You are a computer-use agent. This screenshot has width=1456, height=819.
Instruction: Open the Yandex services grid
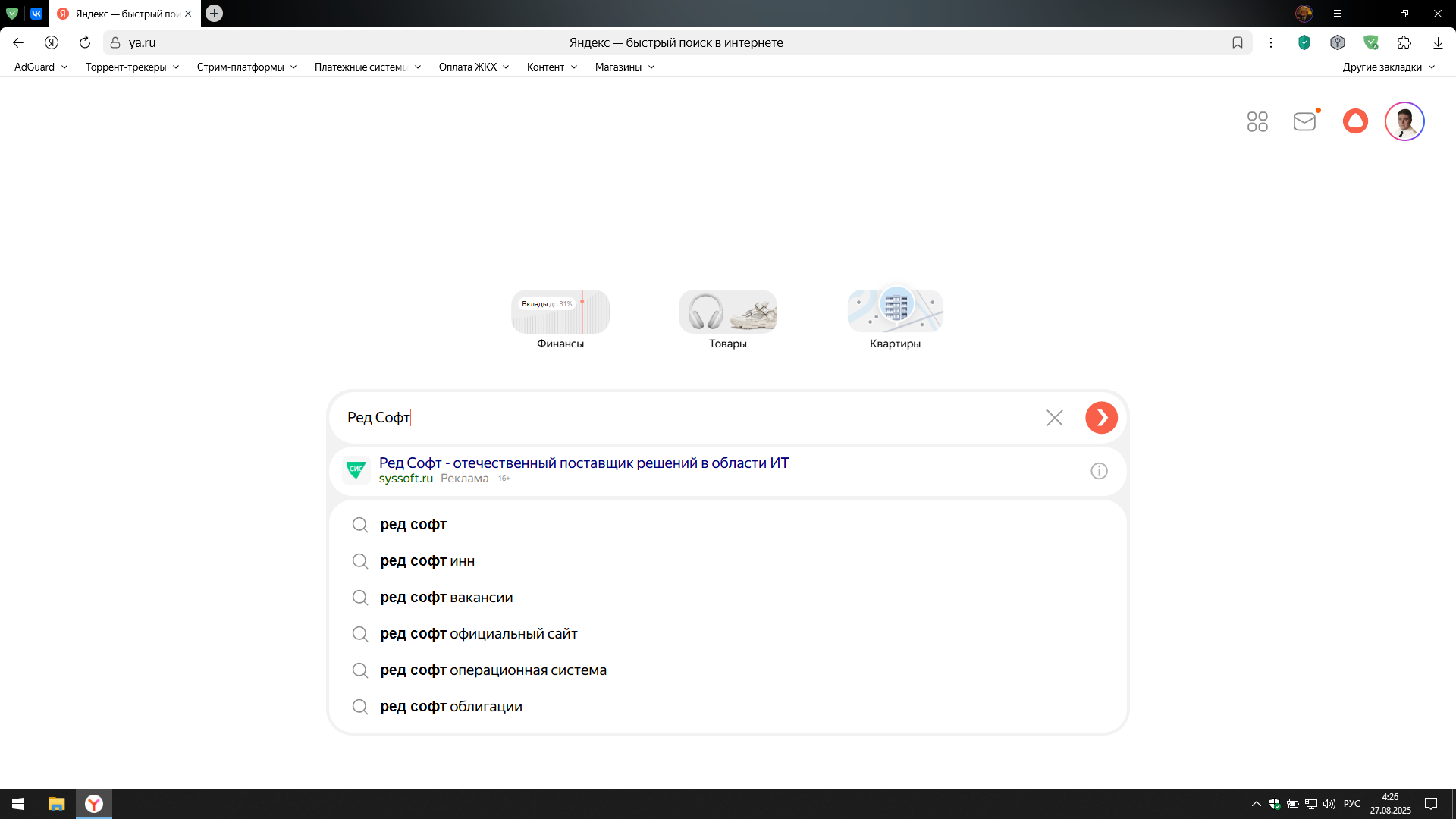pos(1257,121)
